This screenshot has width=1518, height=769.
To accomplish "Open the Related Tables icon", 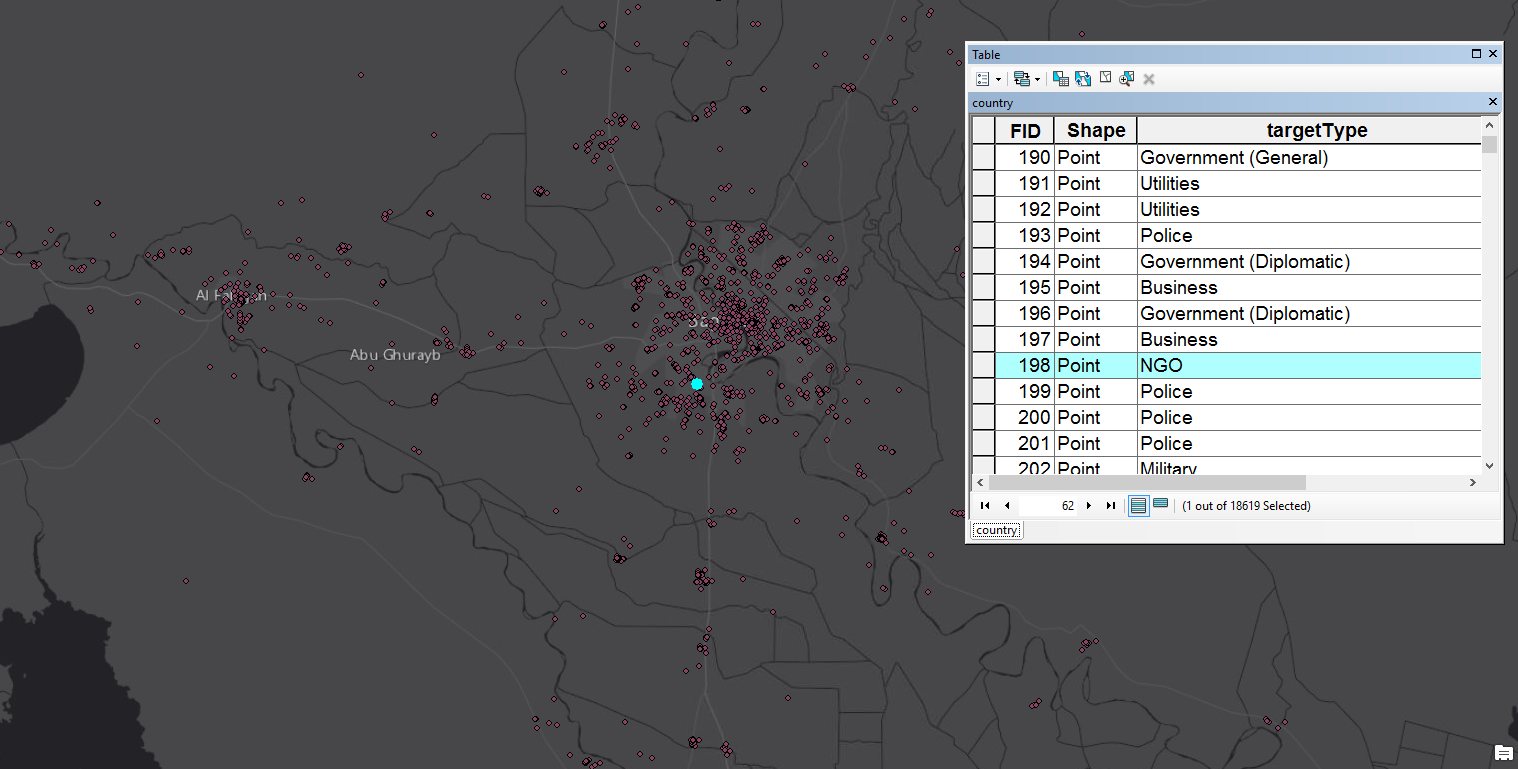I will point(1021,79).
